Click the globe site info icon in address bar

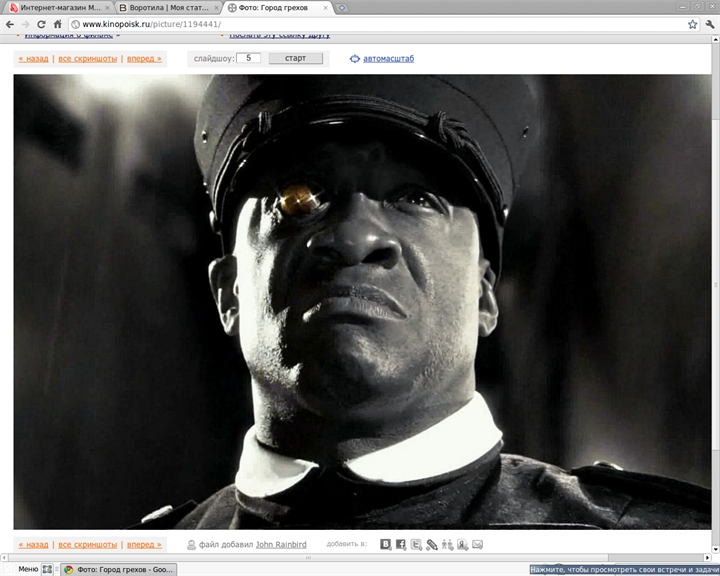coord(75,24)
